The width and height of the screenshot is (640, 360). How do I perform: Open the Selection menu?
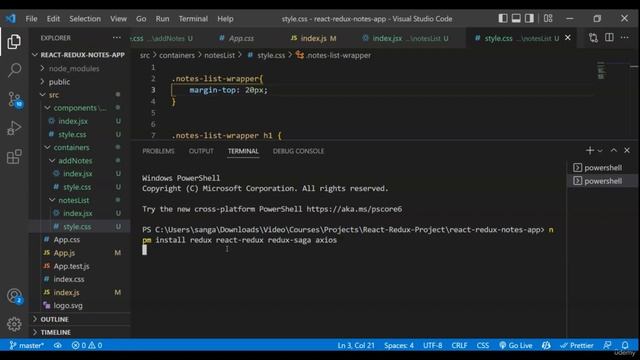(85, 19)
